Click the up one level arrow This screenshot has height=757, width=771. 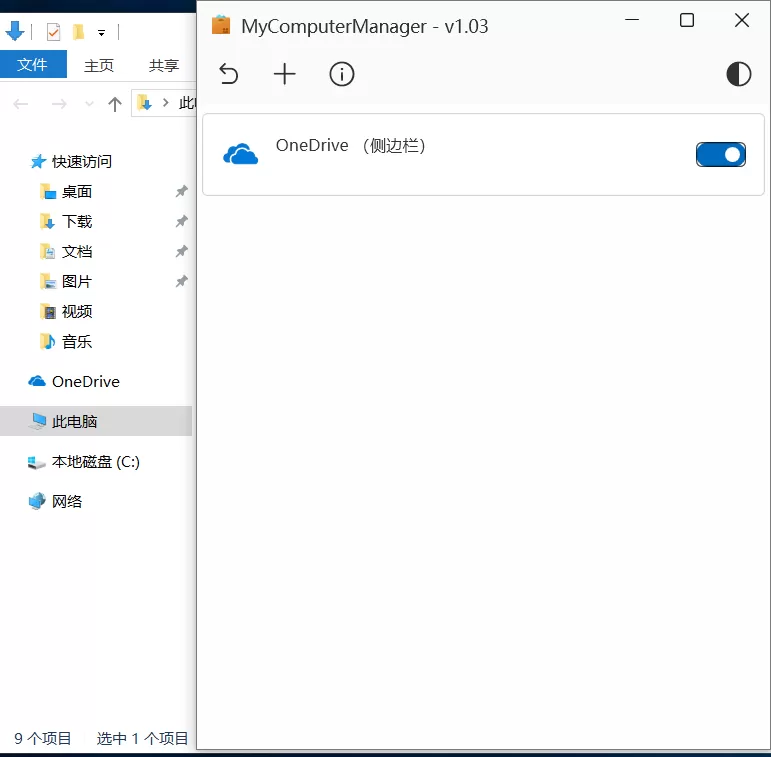pos(115,104)
